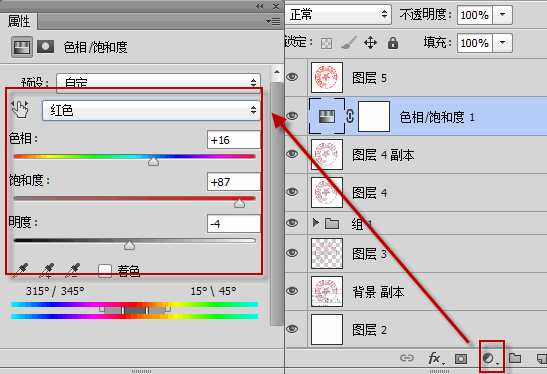
Task: Click the 色相 hue slider handle
Action: (153, 161)
